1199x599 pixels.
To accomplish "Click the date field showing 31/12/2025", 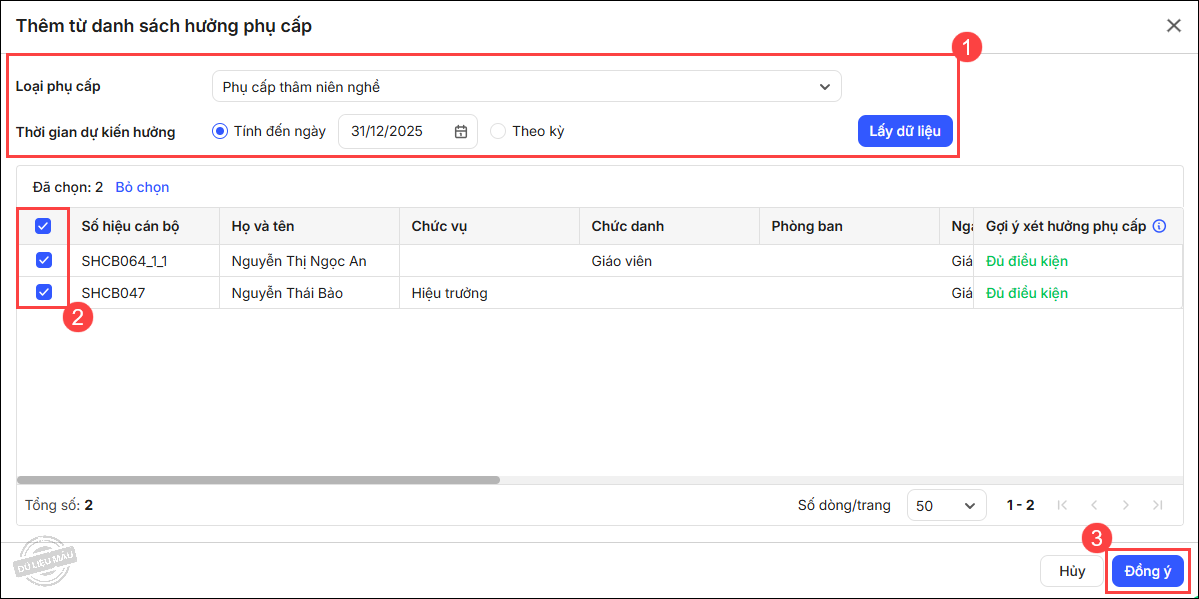I will (x=395, y=131).
